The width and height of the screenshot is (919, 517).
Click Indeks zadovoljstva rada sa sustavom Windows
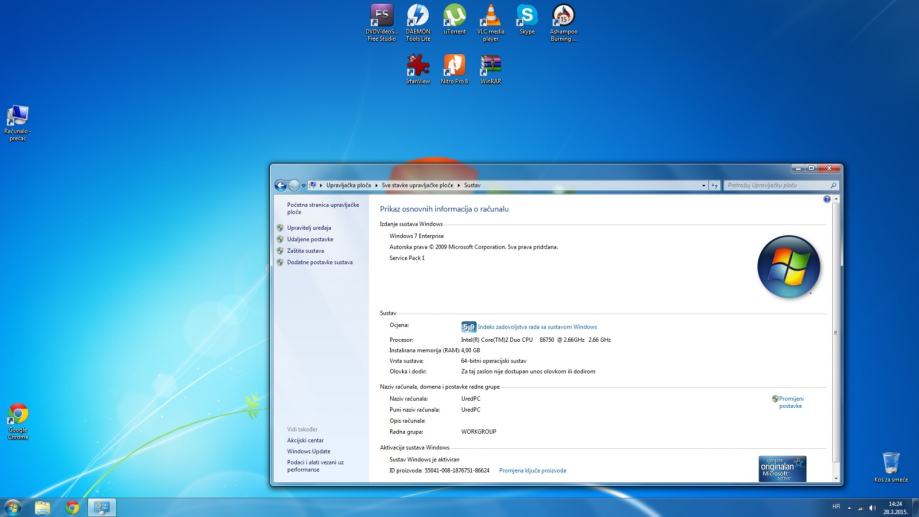(537, 327)
